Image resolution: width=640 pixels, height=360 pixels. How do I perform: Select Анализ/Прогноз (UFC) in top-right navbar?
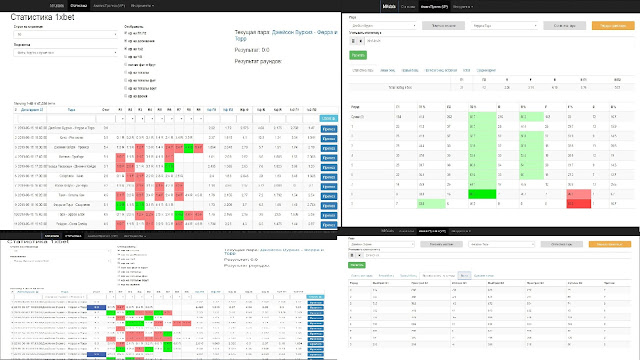[x=434, y=7]
